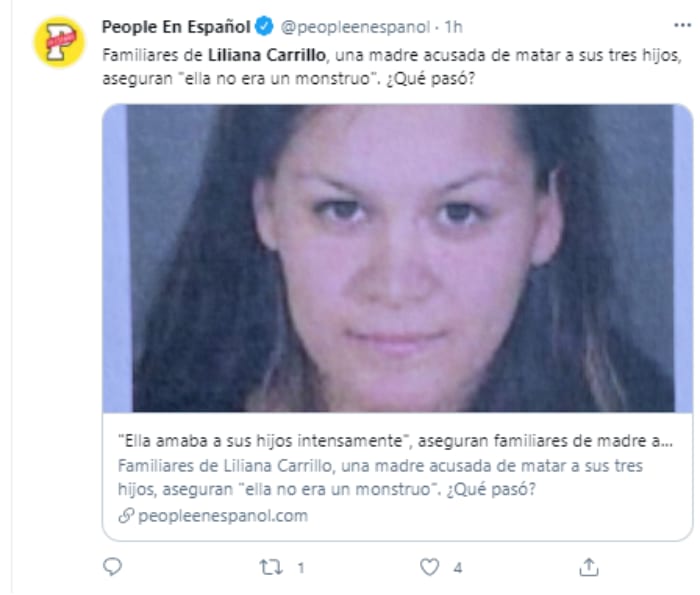The width and height of the screenshot is (700, 595).
Task: Open the peopleenespanol.com domain link
Action: (x=223, y=516)
